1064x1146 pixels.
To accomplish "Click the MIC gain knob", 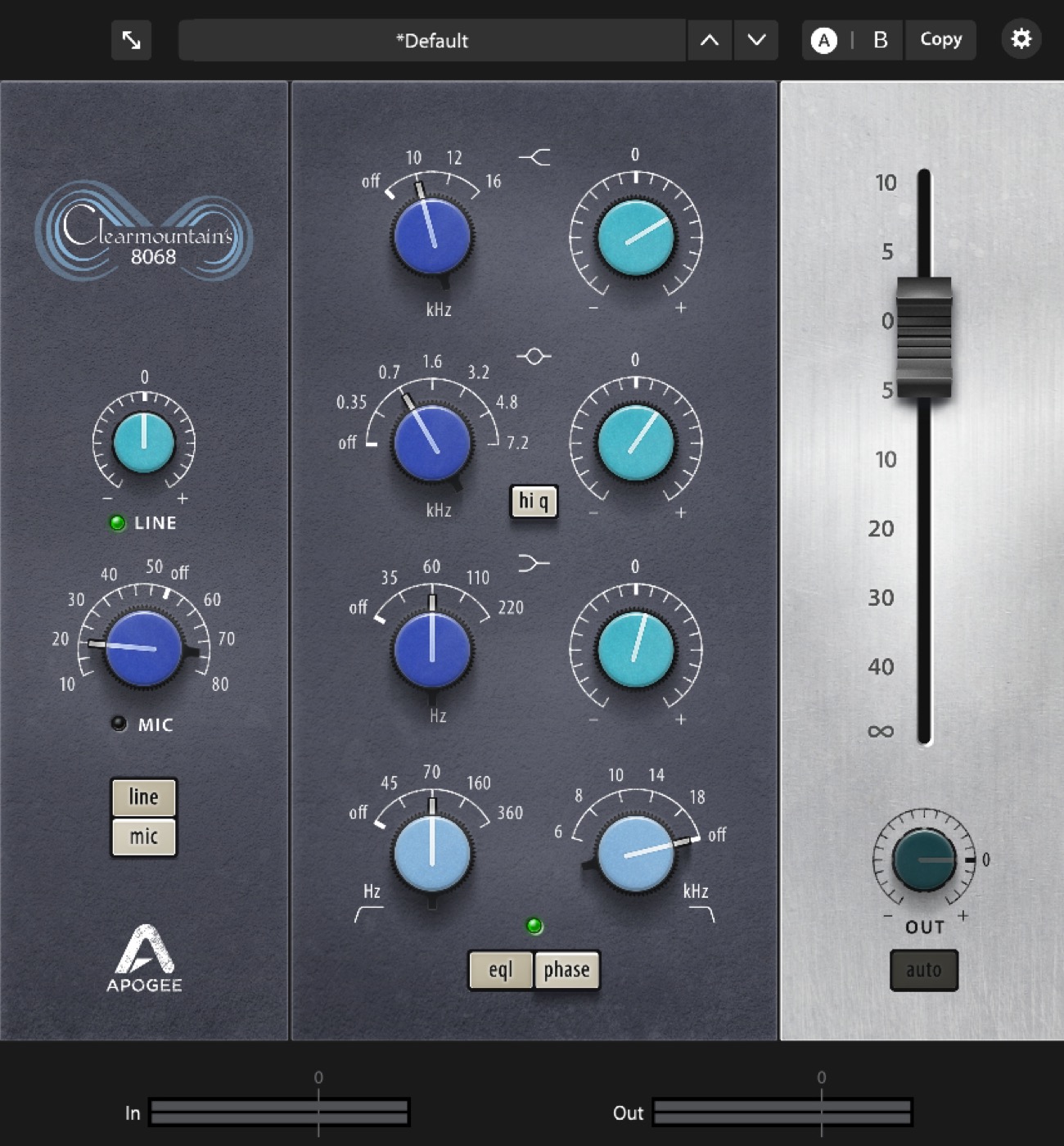I will click(144, 649).
